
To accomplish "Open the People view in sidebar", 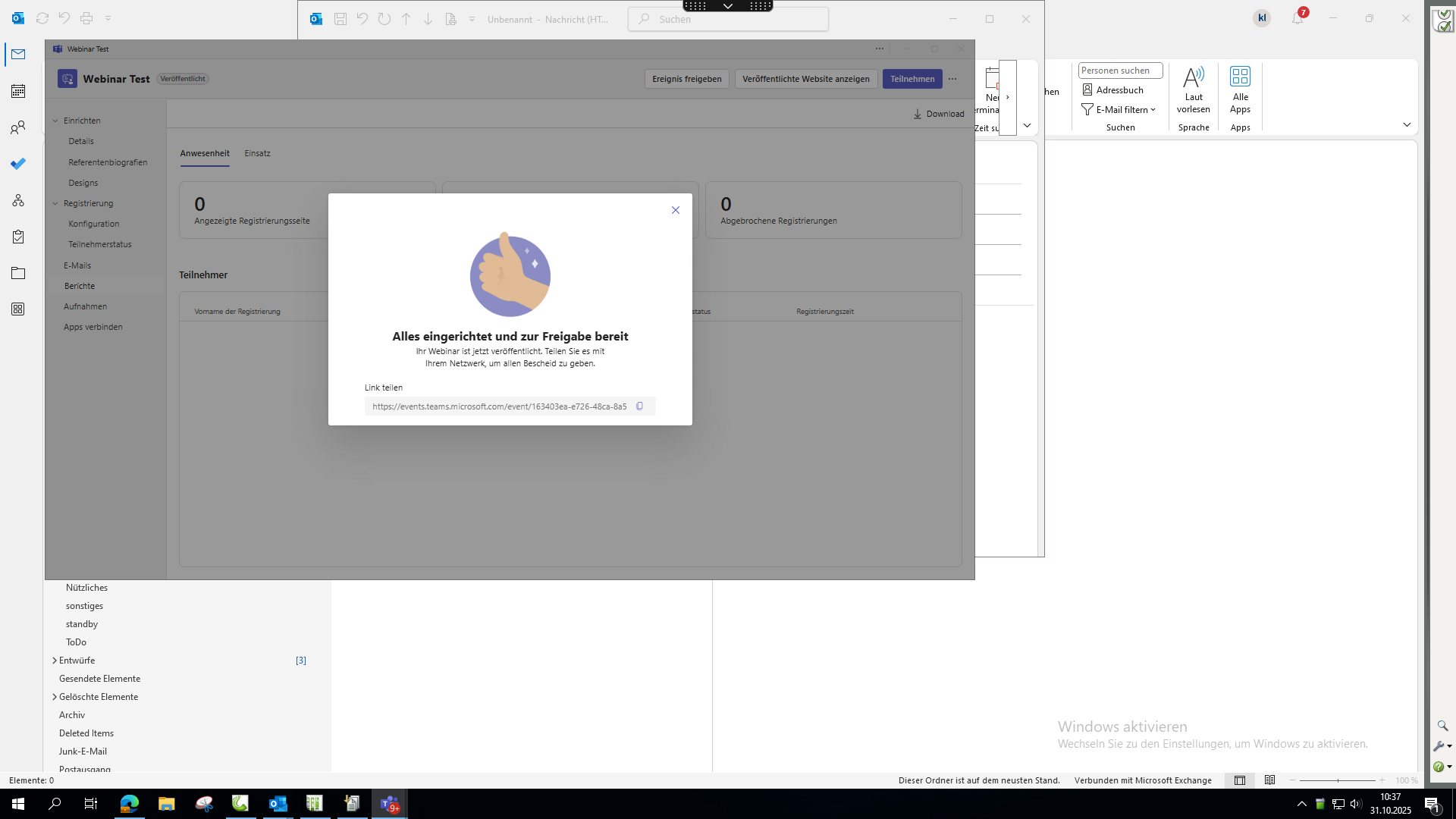I will click(18, 127).
